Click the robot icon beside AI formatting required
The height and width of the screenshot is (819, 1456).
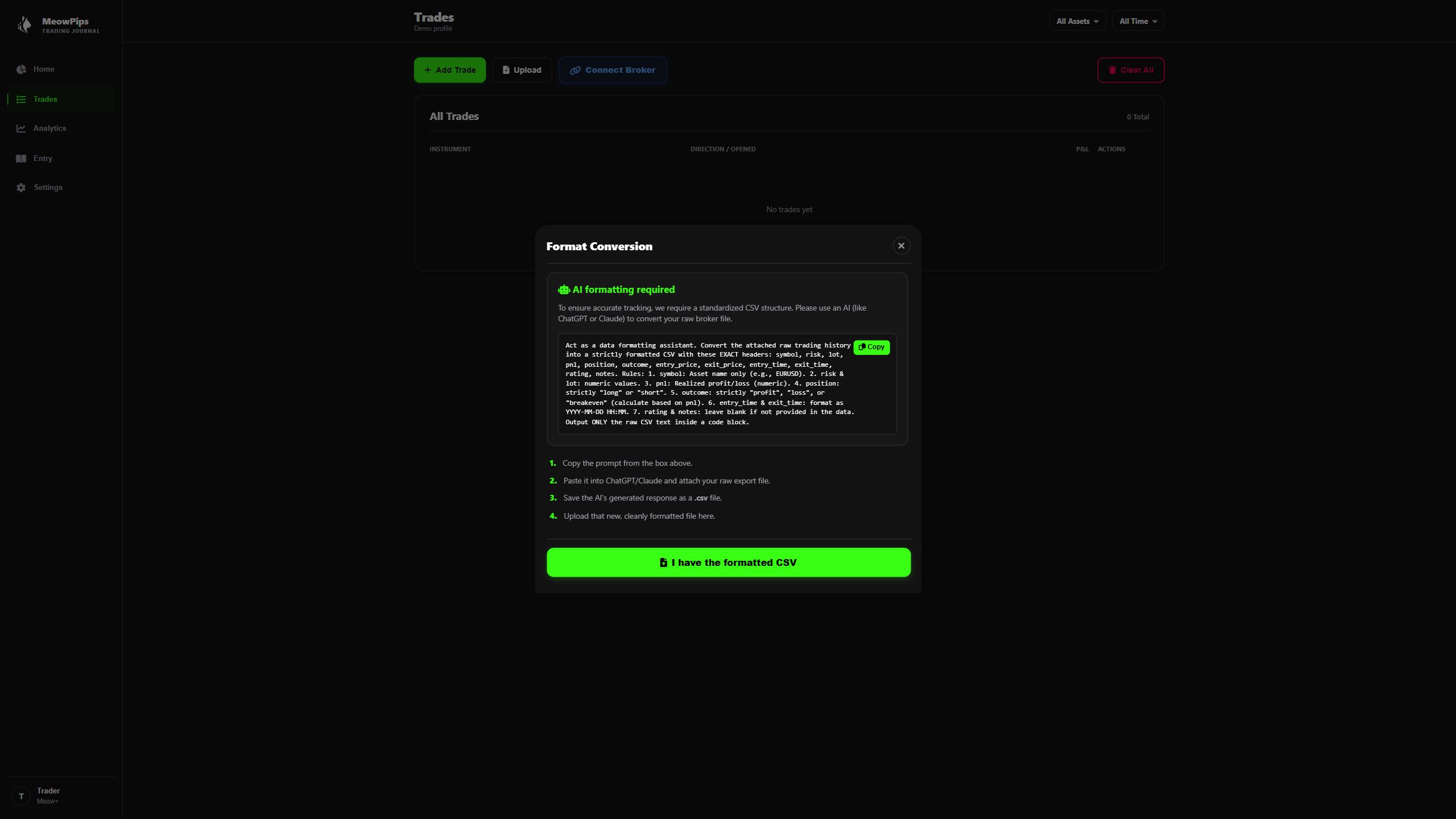564,290
